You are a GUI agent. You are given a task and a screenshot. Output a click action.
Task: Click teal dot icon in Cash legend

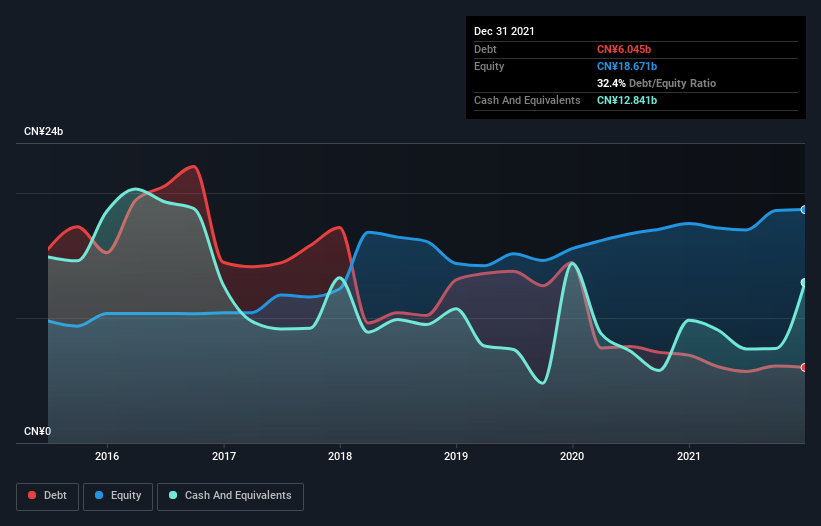point(173,495)
